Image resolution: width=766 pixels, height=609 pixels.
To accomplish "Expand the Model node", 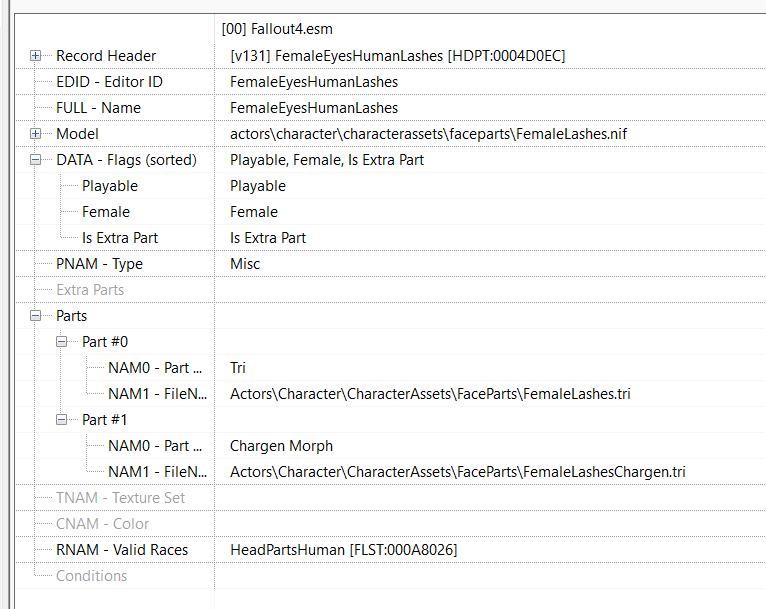I will (35, 134).
